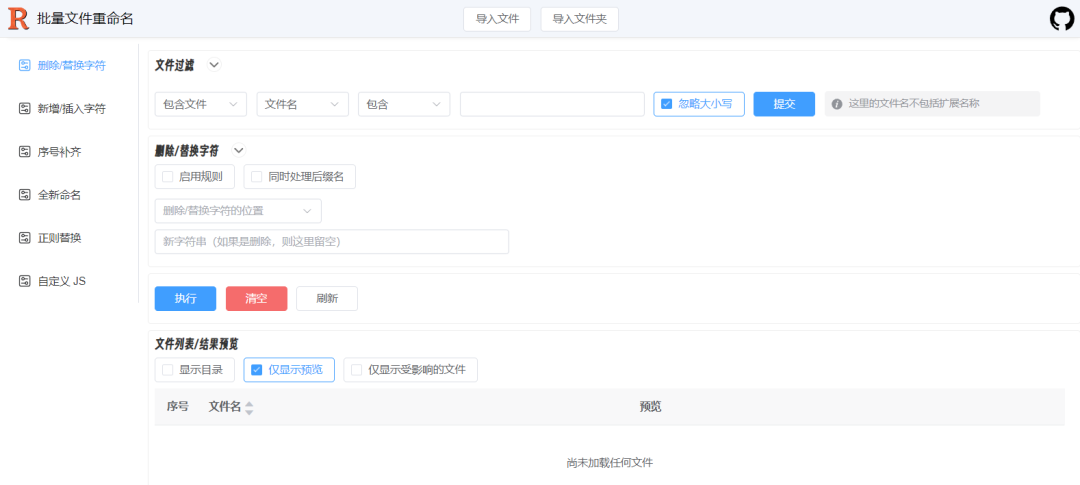Collapse the 文件过滤 section chevron

(214, 65)
